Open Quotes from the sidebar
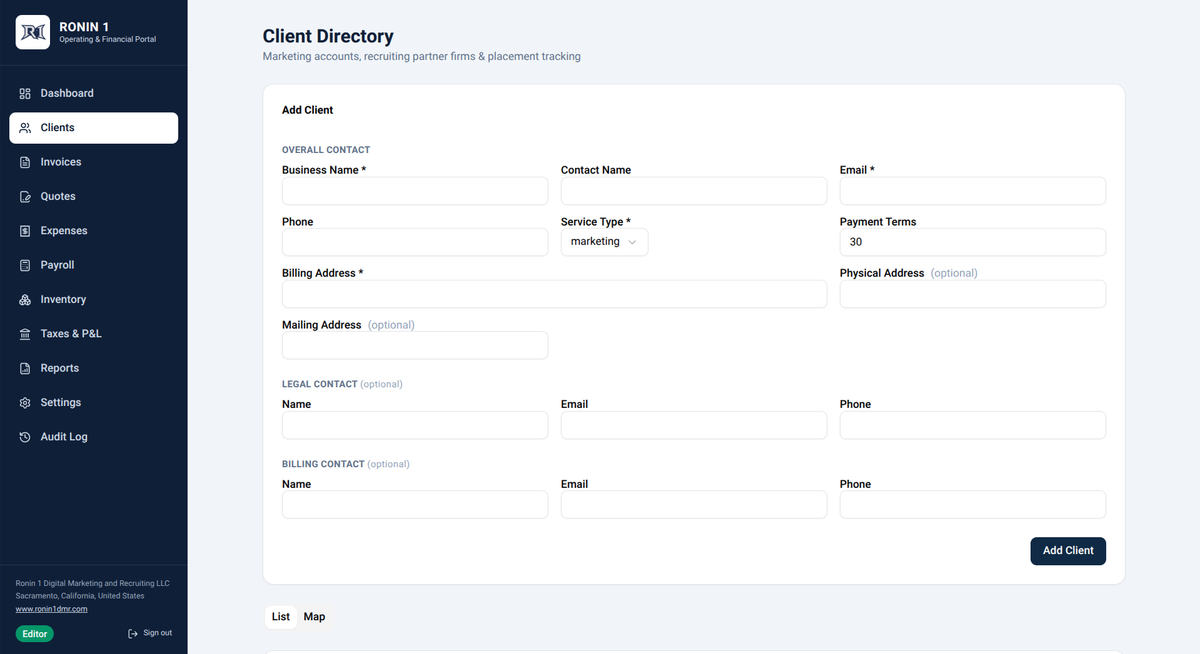This screenshot has width=1200, height=654. [94, 196]
